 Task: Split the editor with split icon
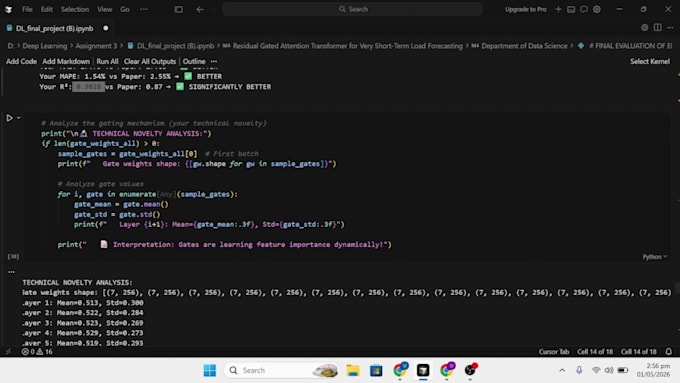(x=657, y=28)
